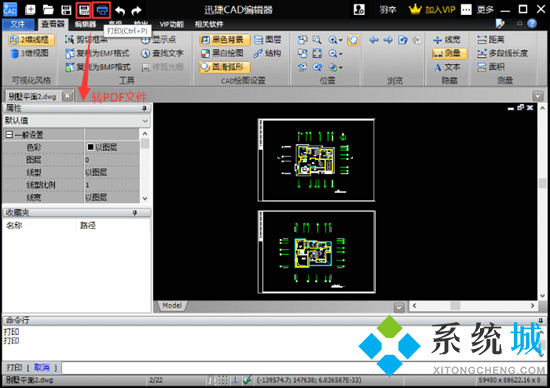
Task: Measure distance with the 距离 tool
Action: [490, 39]
